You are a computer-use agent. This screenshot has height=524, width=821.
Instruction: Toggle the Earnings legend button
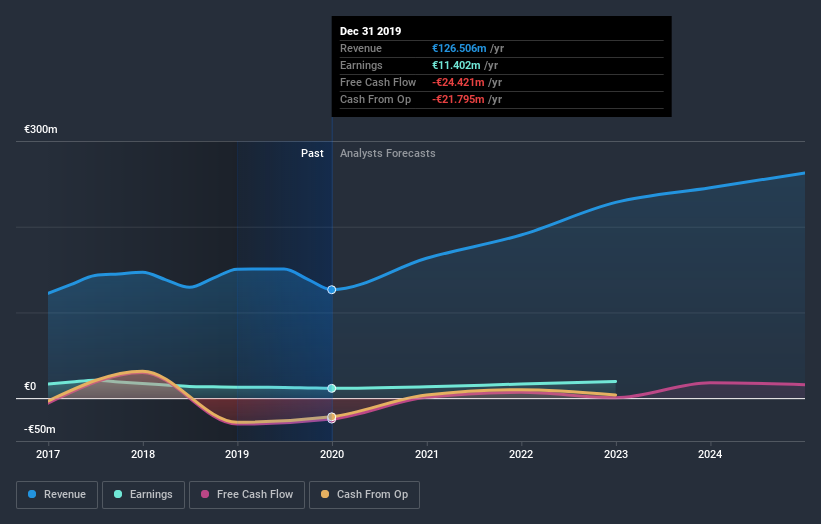click(x=143, y=495)
